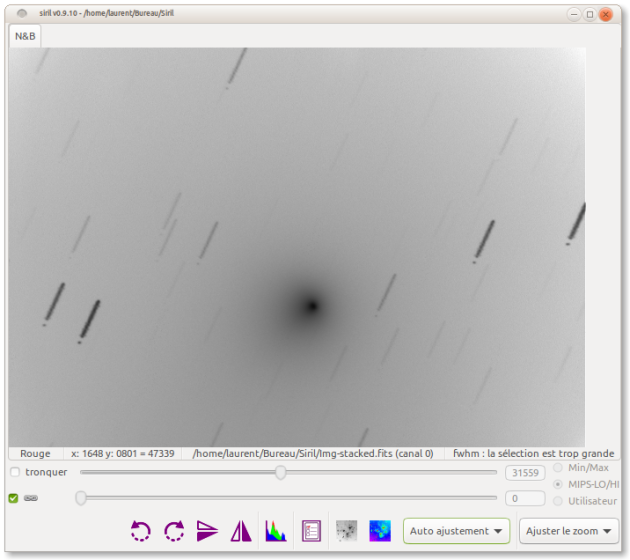Toggle false color rendering icon
630x560 pixels.
click(x=380, y=531)
